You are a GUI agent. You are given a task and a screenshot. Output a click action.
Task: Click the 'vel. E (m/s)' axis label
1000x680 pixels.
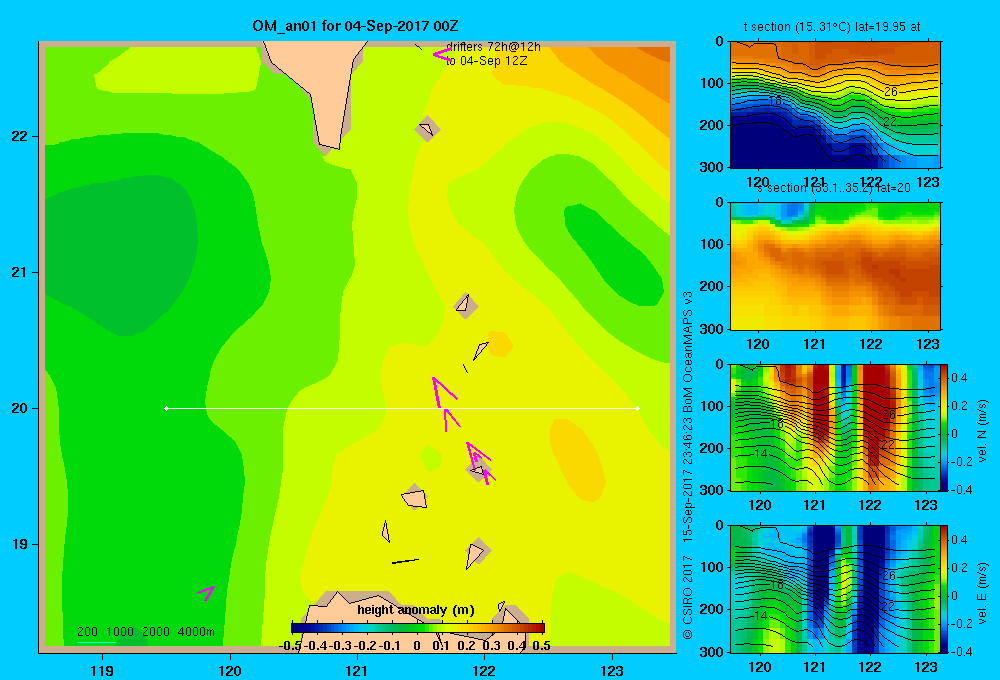click(x=983, y=593)
